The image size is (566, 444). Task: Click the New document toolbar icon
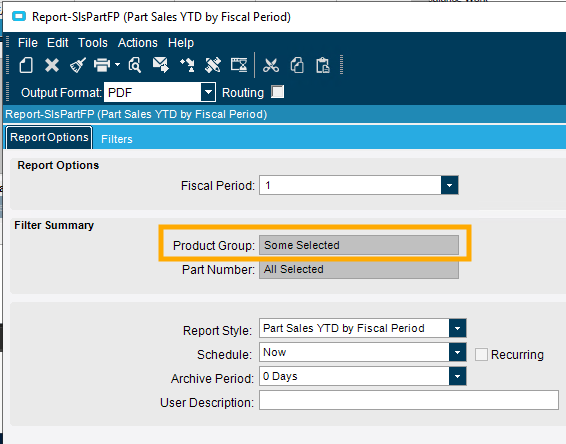26,65
